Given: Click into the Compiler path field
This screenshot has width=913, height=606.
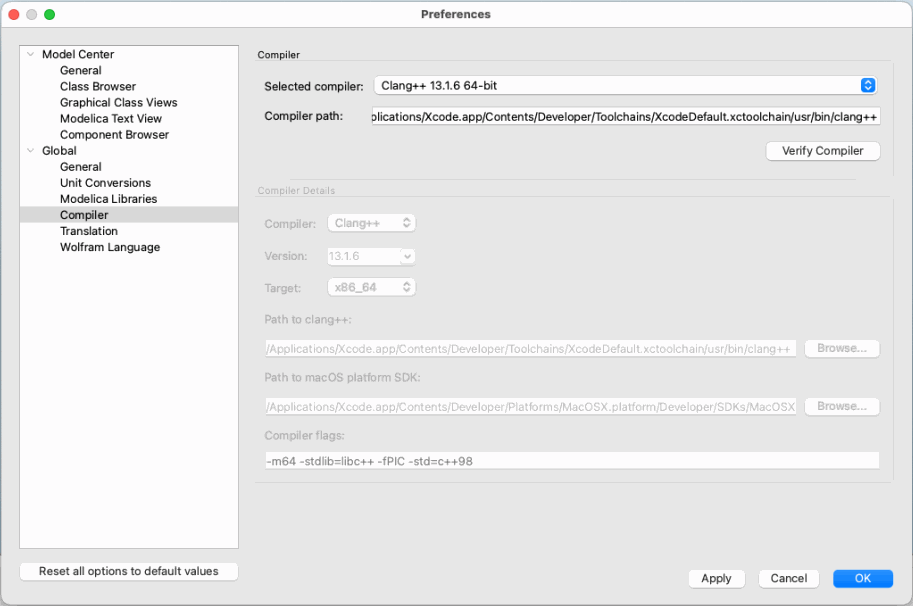Looking at the screenshot, I should pos(625,117).
